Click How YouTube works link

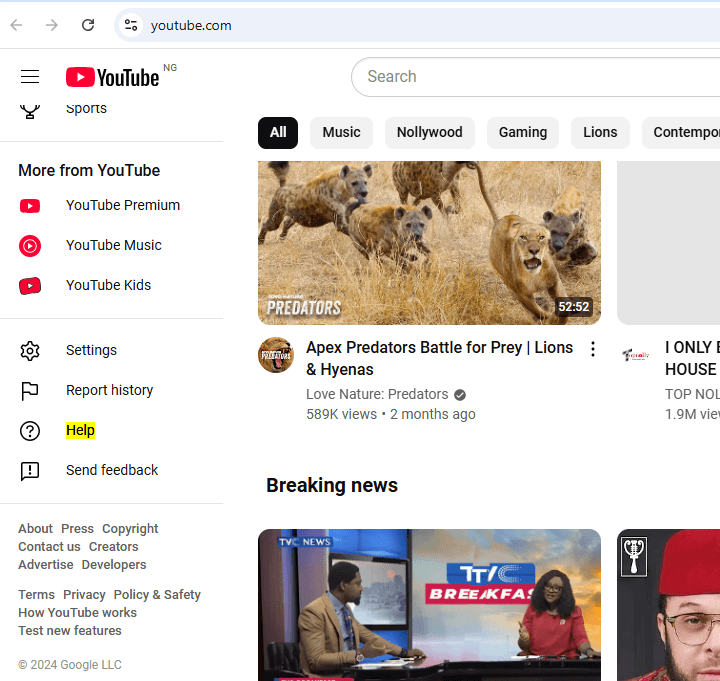[78, 613]
